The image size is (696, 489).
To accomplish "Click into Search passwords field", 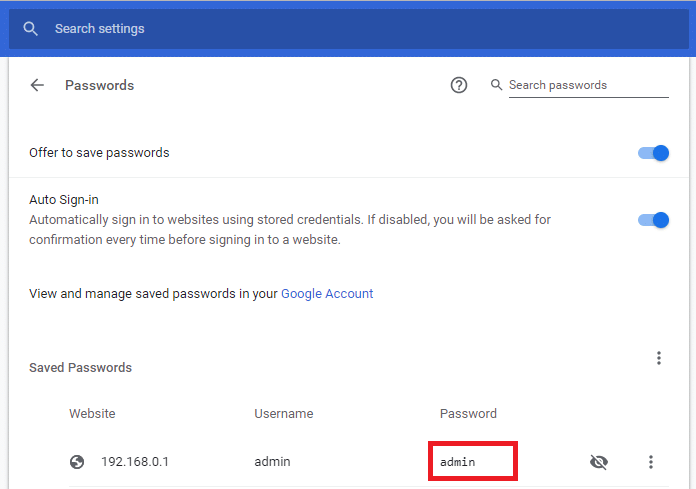I will pyautogui.click(x=589, y=85).
